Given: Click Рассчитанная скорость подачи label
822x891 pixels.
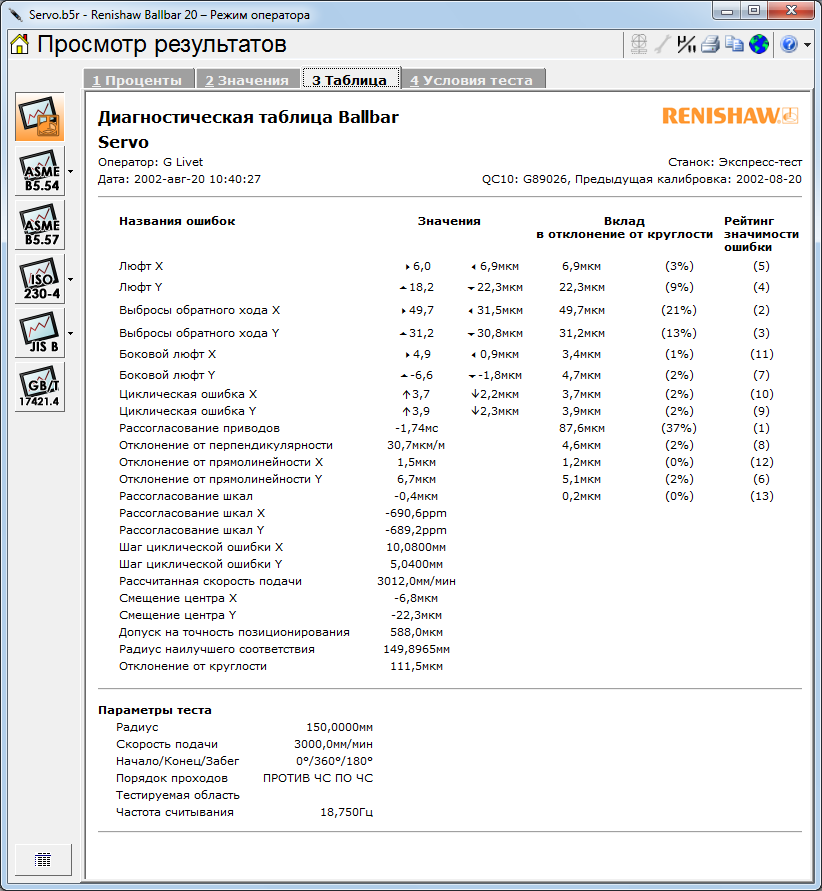Looking at the screenshot, I should click(x=210, y=581).
